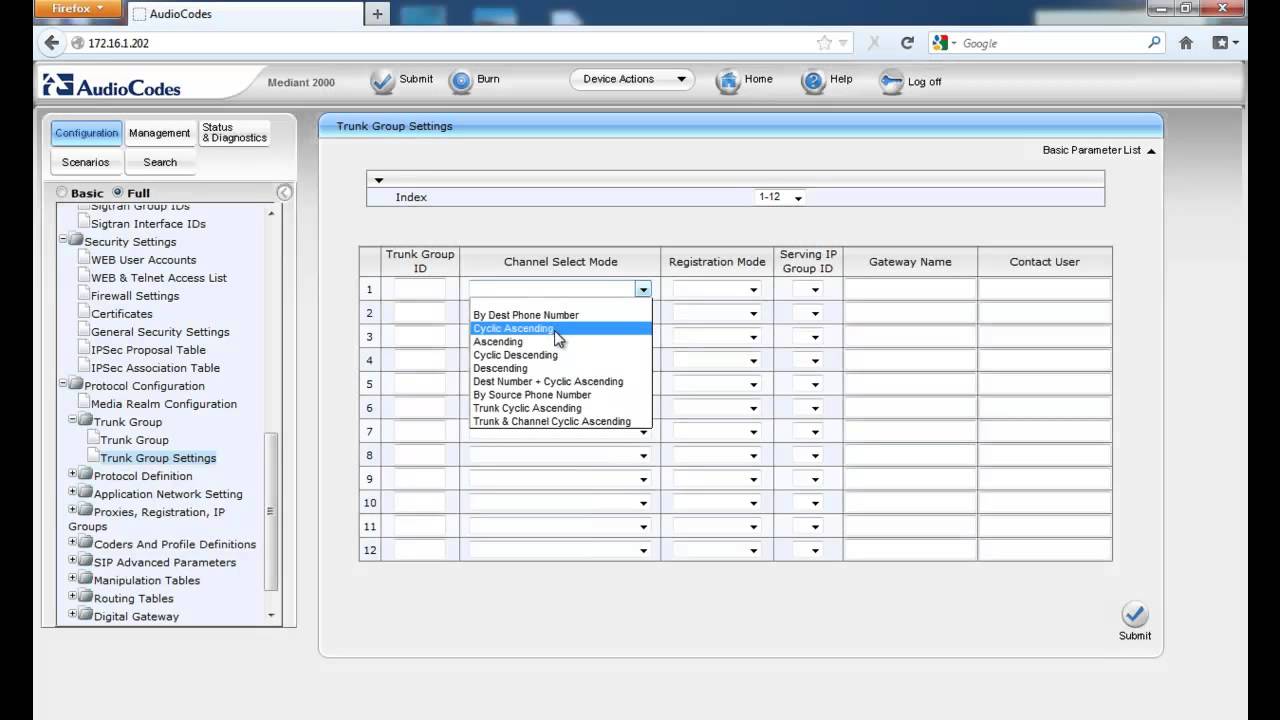The image size is (1280, 720).
Task: Expand the Digital Gateway tree node
Action: pos(72,614)
